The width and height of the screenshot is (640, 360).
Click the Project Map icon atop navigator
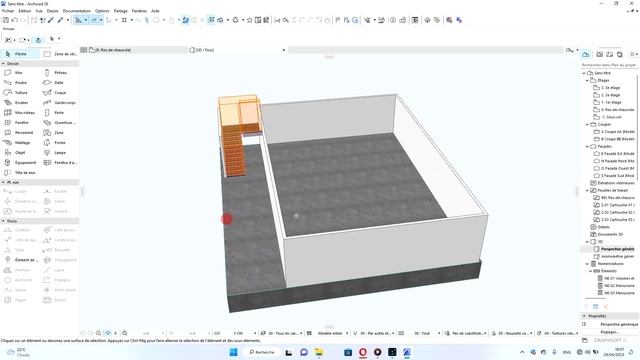(x=586, y=54)
